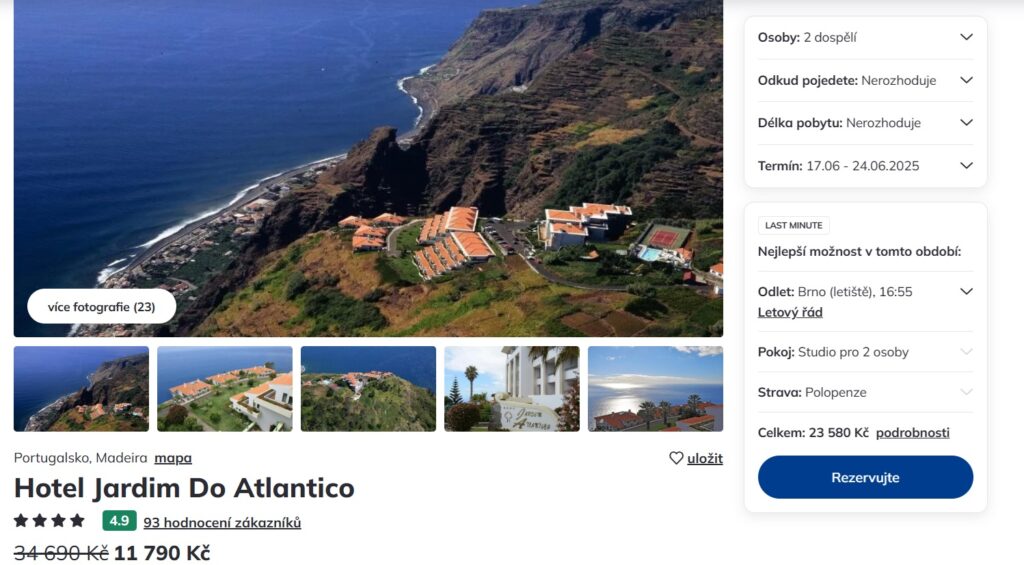Expand the Osoby guests dropdown
The width and height of the screenshot is (1024, 565).
966,37
